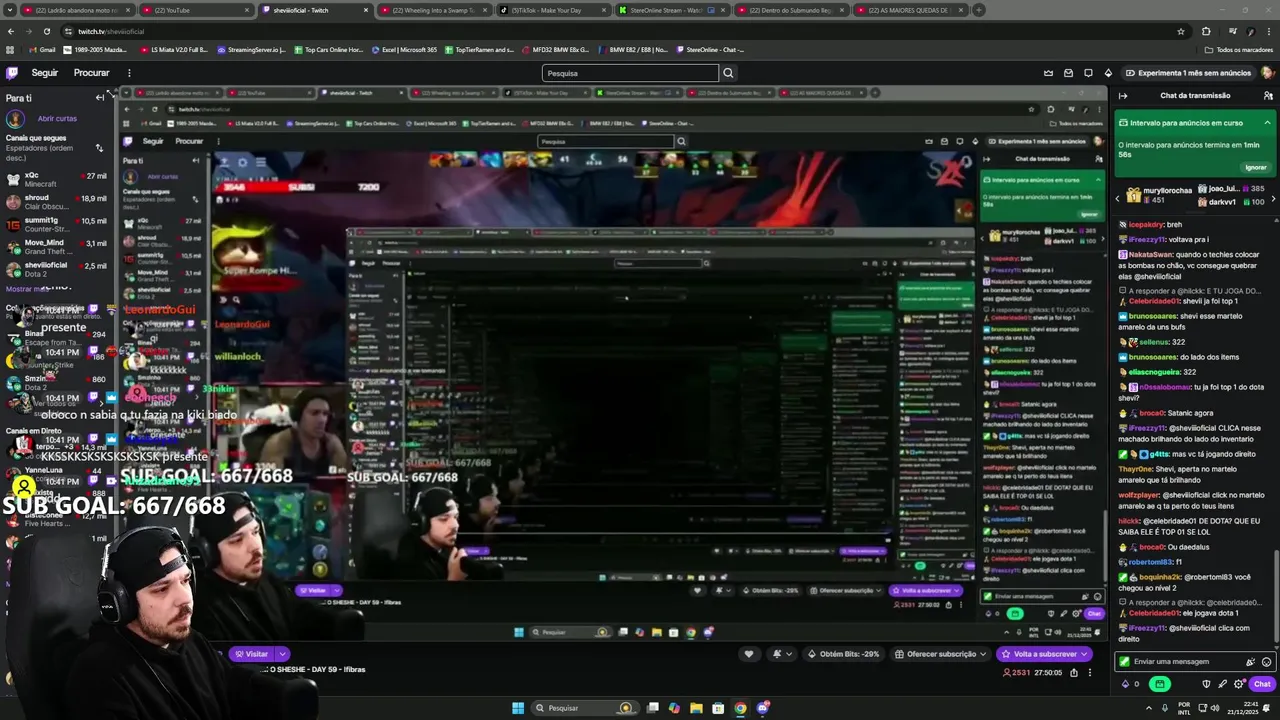Open the Prime loot crown icon
Viewport: 1280px width, 720px height.
click(x=1048, y=73)
